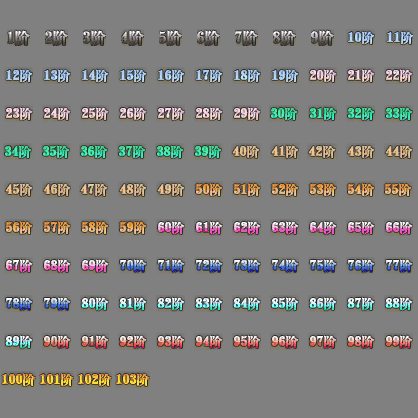418x418 pixels.
Task: Click the 45阶 label
Action: click(18, 190)
